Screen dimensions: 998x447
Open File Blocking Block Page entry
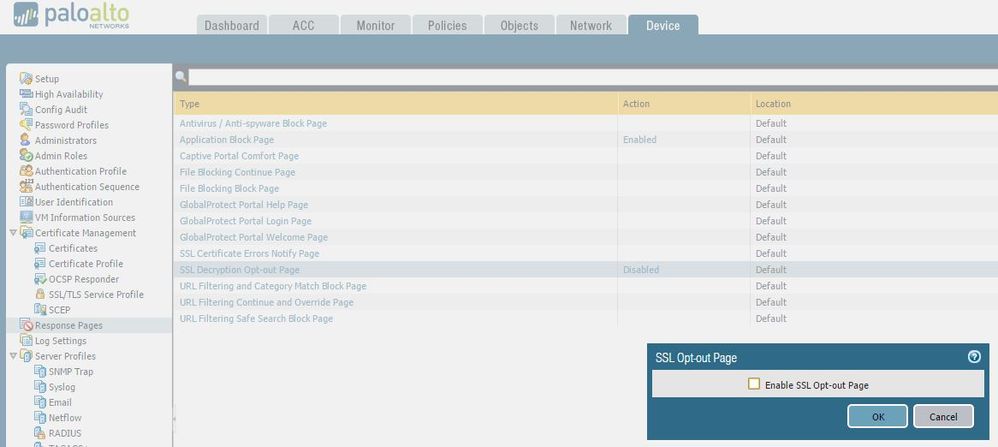[x=229, y=188]
